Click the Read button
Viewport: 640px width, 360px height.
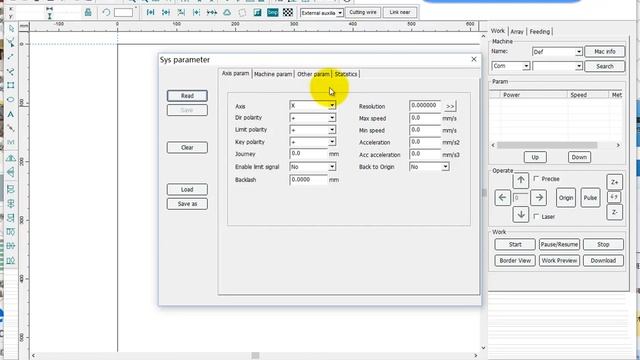click(x=187, y=96)
